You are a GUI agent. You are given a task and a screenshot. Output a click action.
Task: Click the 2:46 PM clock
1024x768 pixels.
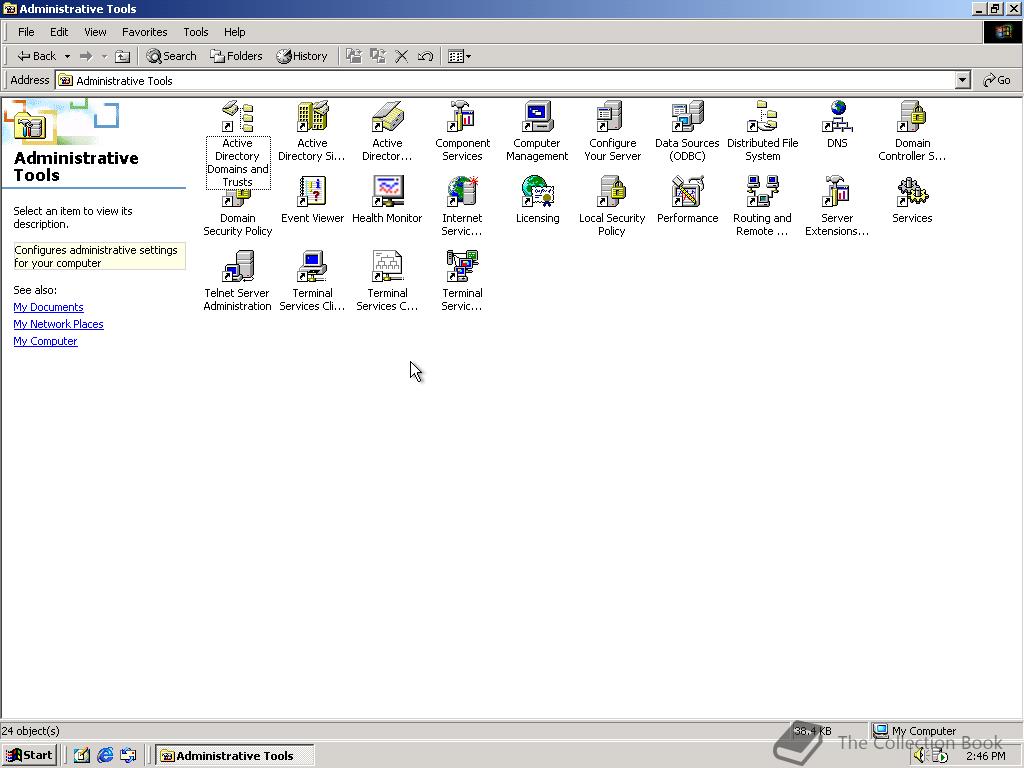pyautogui.click(x=986, y=756)
